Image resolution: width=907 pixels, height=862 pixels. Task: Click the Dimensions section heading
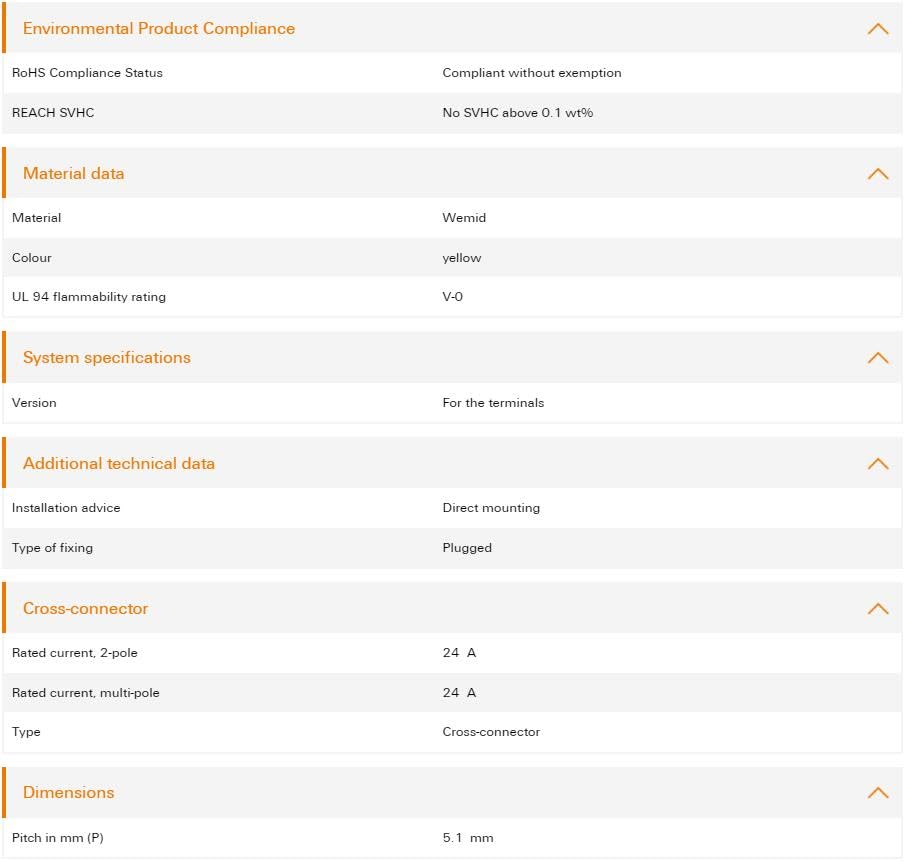pyautogui.click(x=69, y=793)
